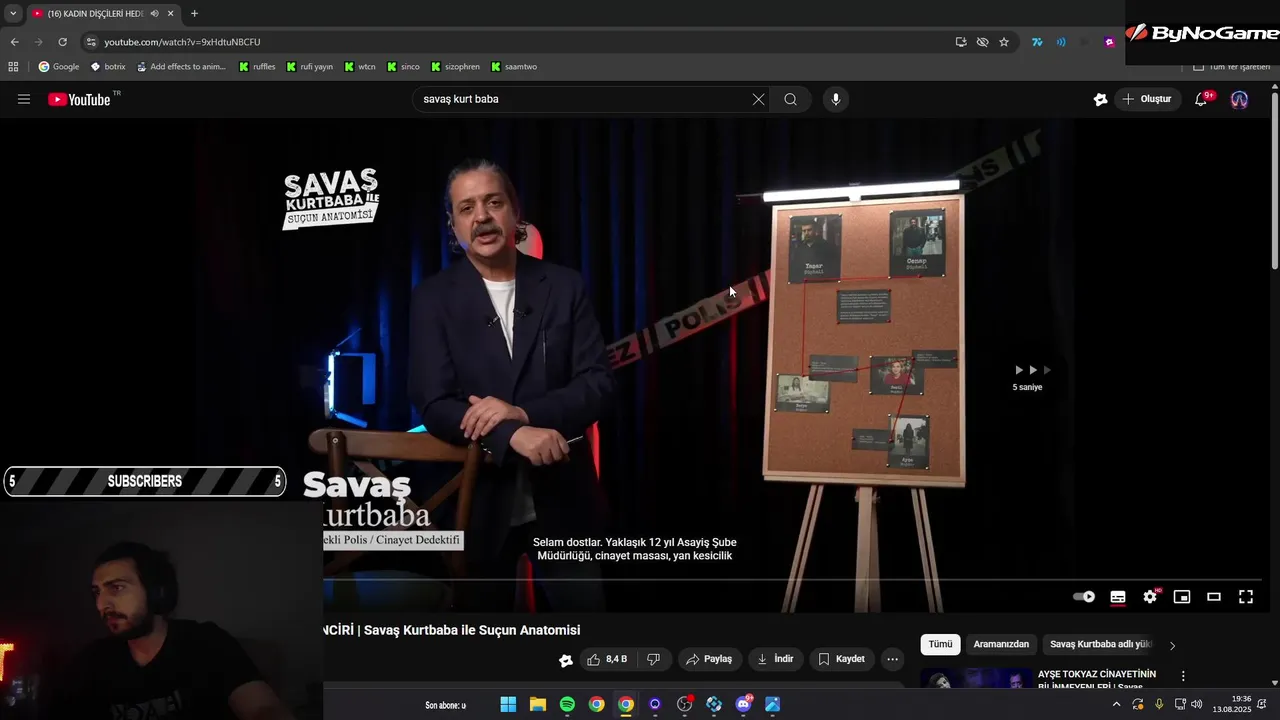
Task: Open the wtcn bookmark
Action: coord(360,67)
